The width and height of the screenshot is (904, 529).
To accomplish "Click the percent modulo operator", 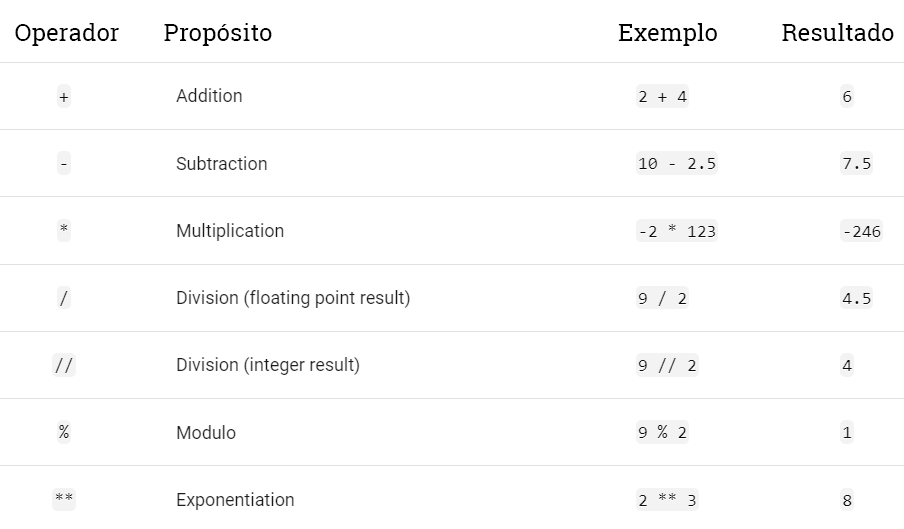I will [64, 432].
